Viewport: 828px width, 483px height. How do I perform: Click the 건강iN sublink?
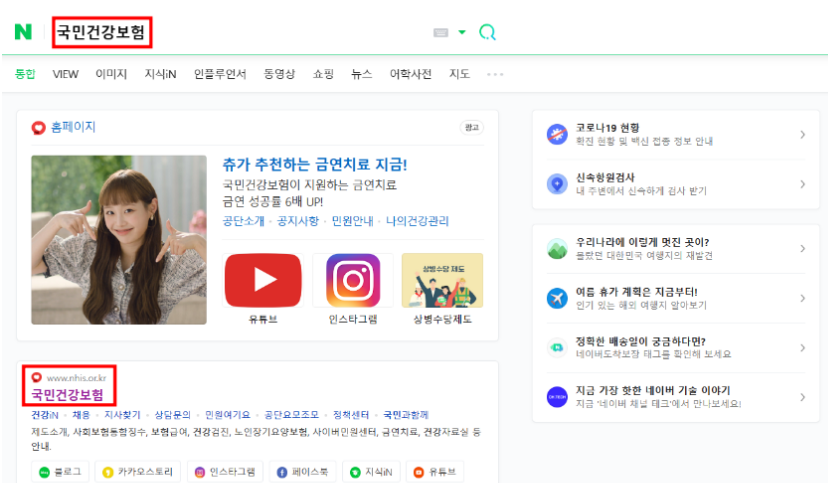(x=45, y=415)
